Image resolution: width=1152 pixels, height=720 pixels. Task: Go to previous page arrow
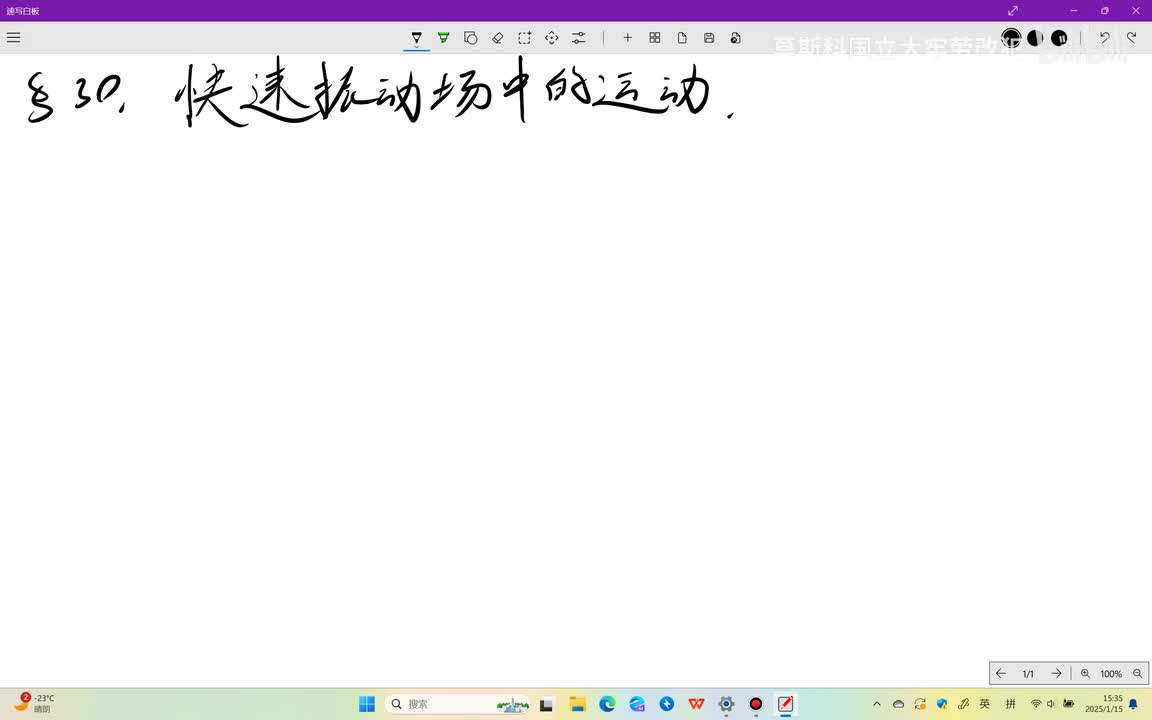(1001, 673)
